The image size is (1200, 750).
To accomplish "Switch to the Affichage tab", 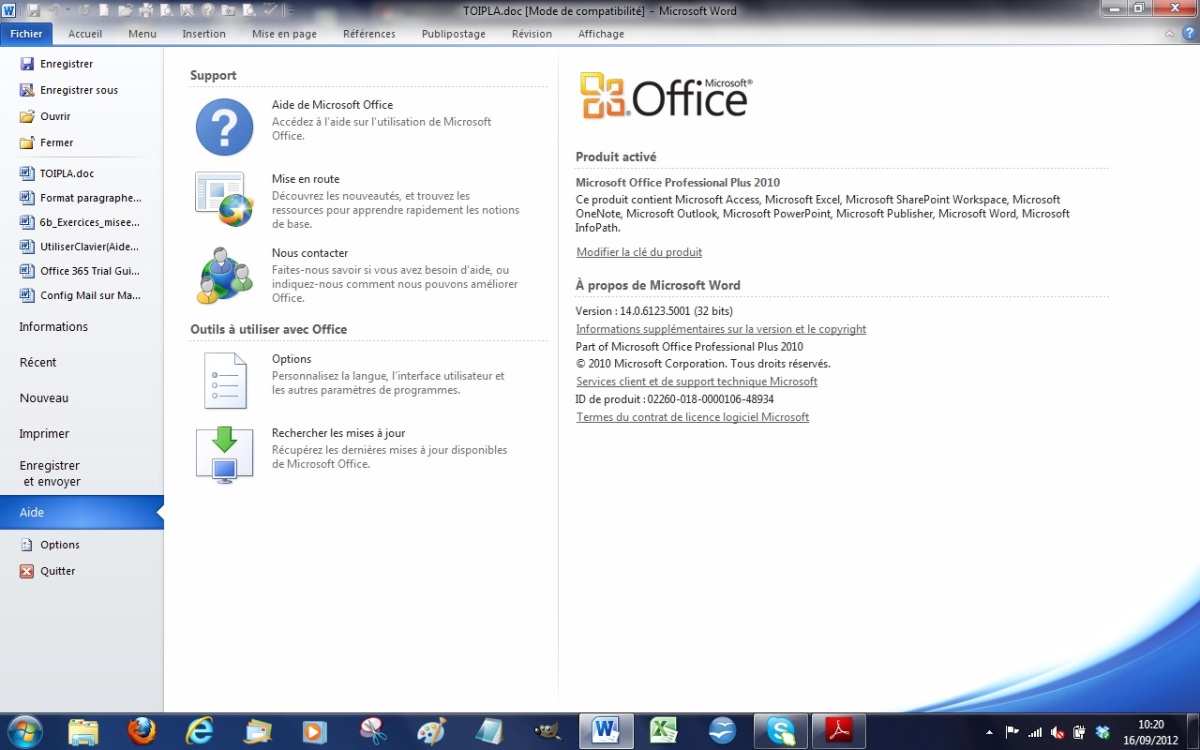I will click(x=601, y=33).
